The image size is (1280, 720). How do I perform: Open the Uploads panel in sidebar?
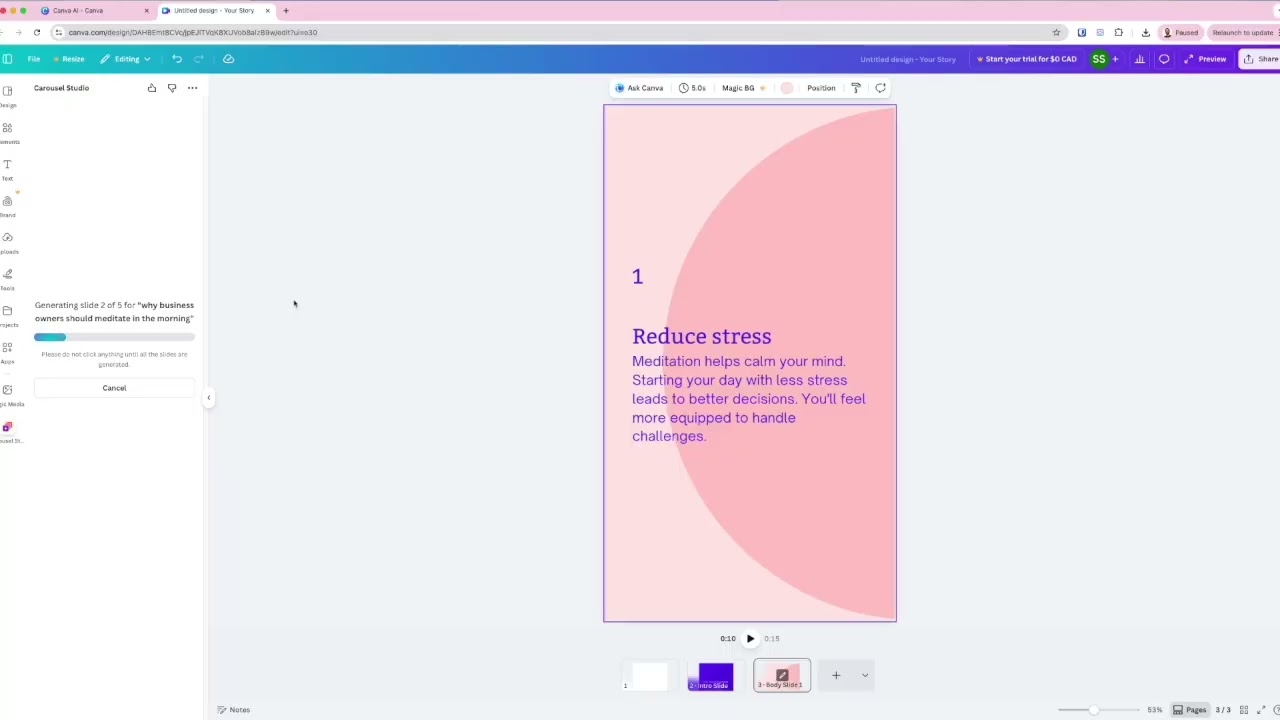pos(7,242)
